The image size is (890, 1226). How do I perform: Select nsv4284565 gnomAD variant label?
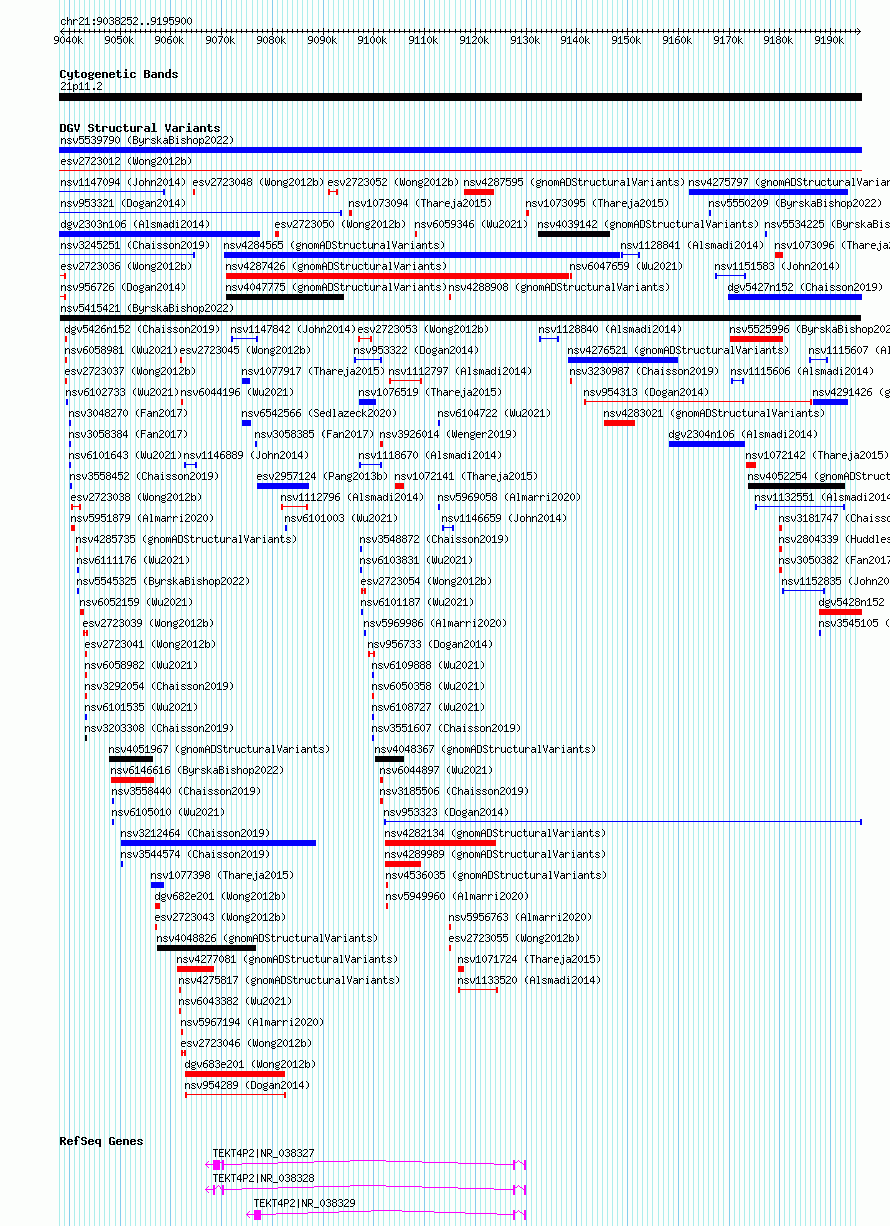(x=334, y=245)
